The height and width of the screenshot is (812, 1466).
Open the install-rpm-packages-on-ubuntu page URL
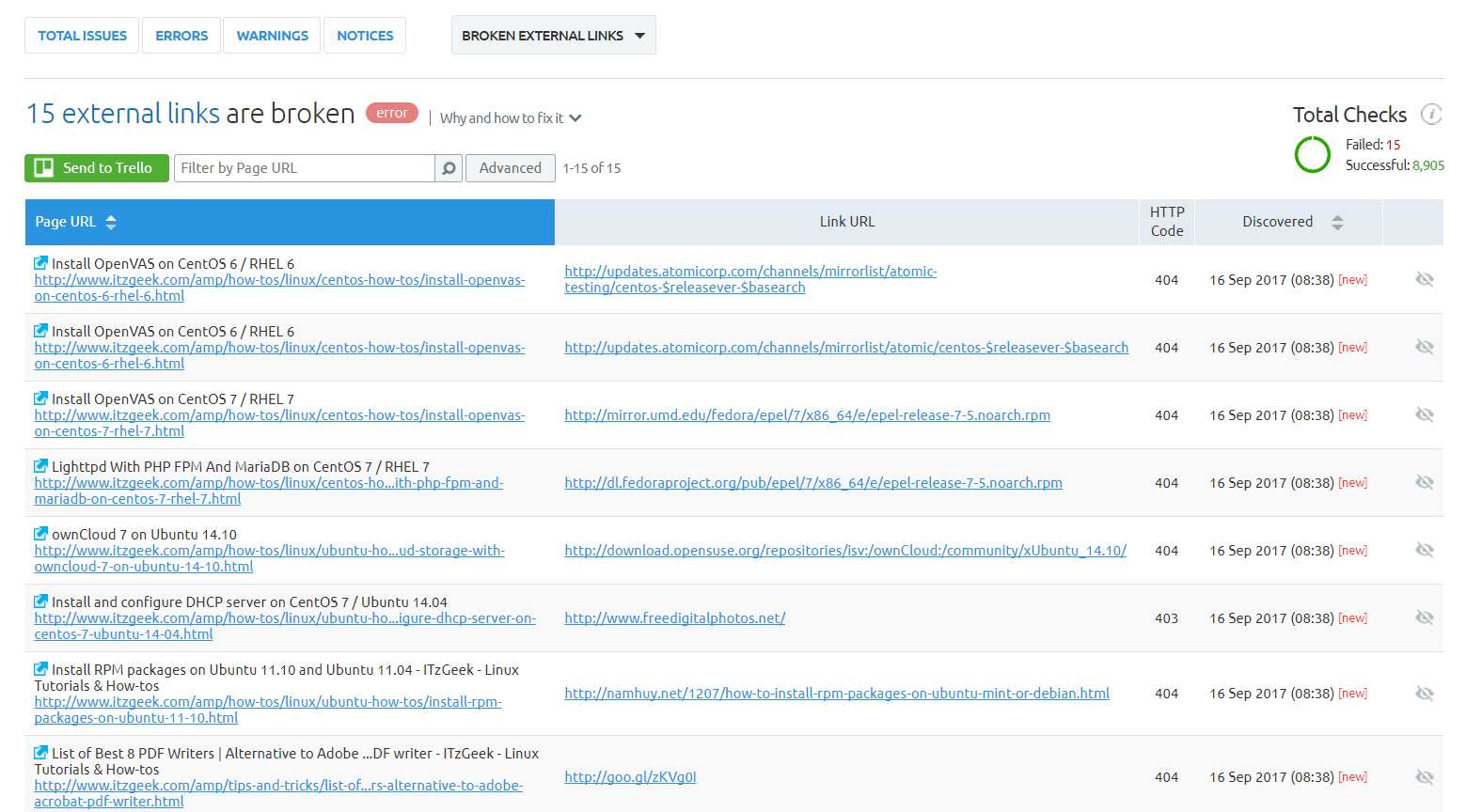(268, 710)
